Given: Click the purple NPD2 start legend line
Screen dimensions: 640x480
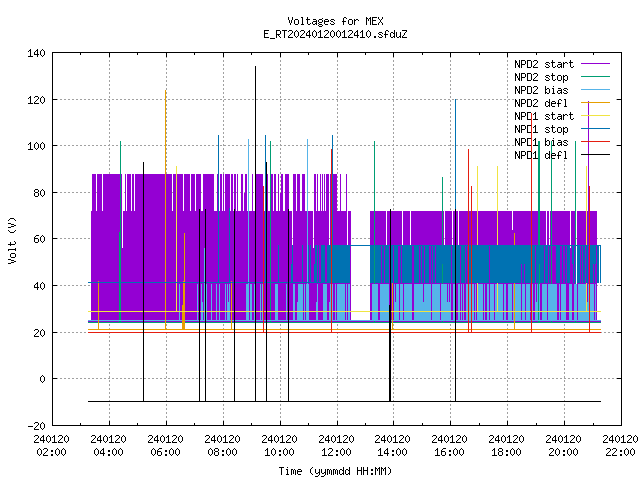Looking at the screenshot, I should coord(596,64).
